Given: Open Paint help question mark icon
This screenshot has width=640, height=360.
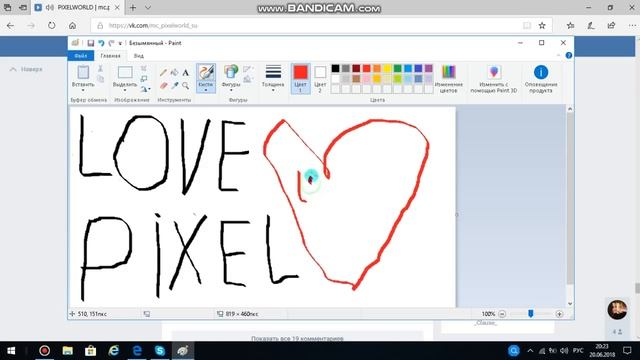Looking at the screenshot, I should click(569, 56).
